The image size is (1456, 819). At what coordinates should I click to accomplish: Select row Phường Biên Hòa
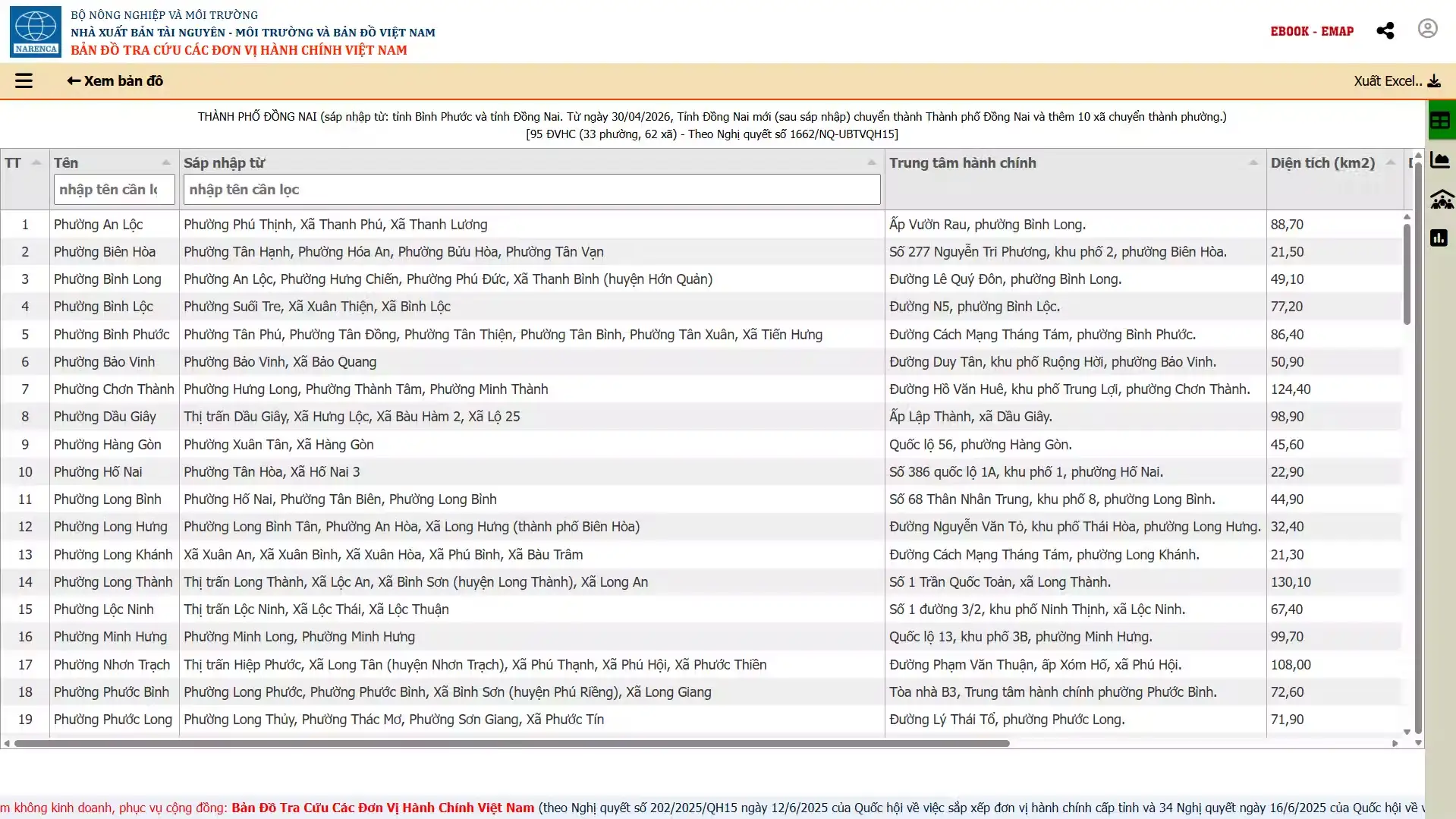pos(701,252)
